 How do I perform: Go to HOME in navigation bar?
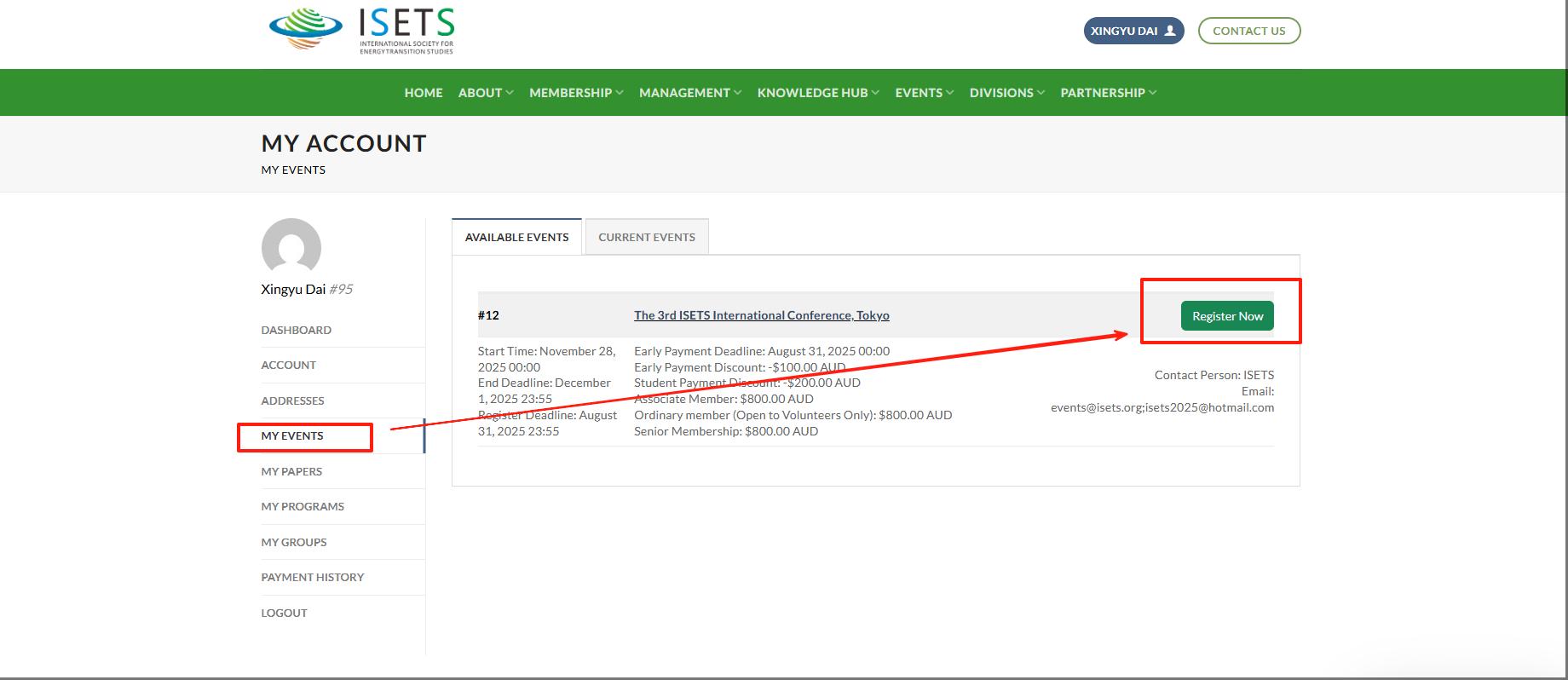coord(424,93)
